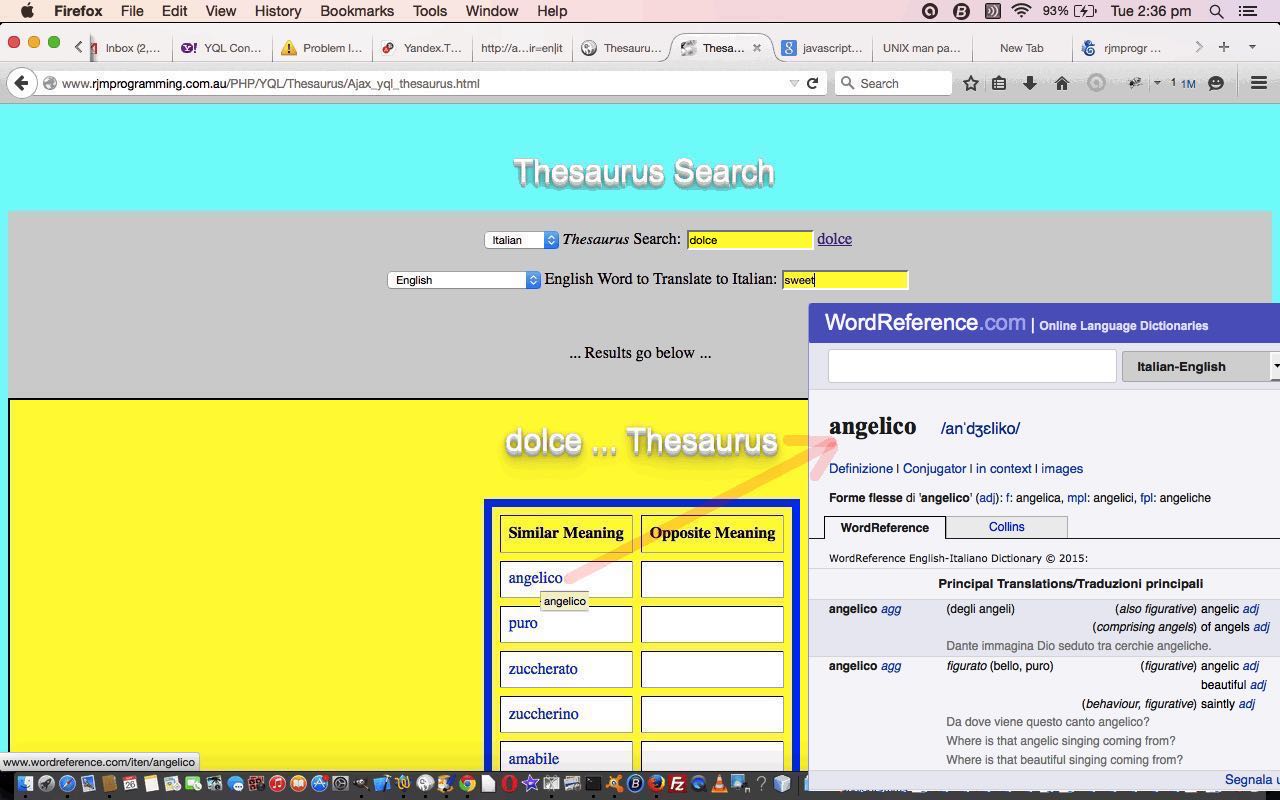Image resolution: width=1280 pixels, height=800 pixels.
Task: Click in the Firefox Search bar
Action: [894, 83]
